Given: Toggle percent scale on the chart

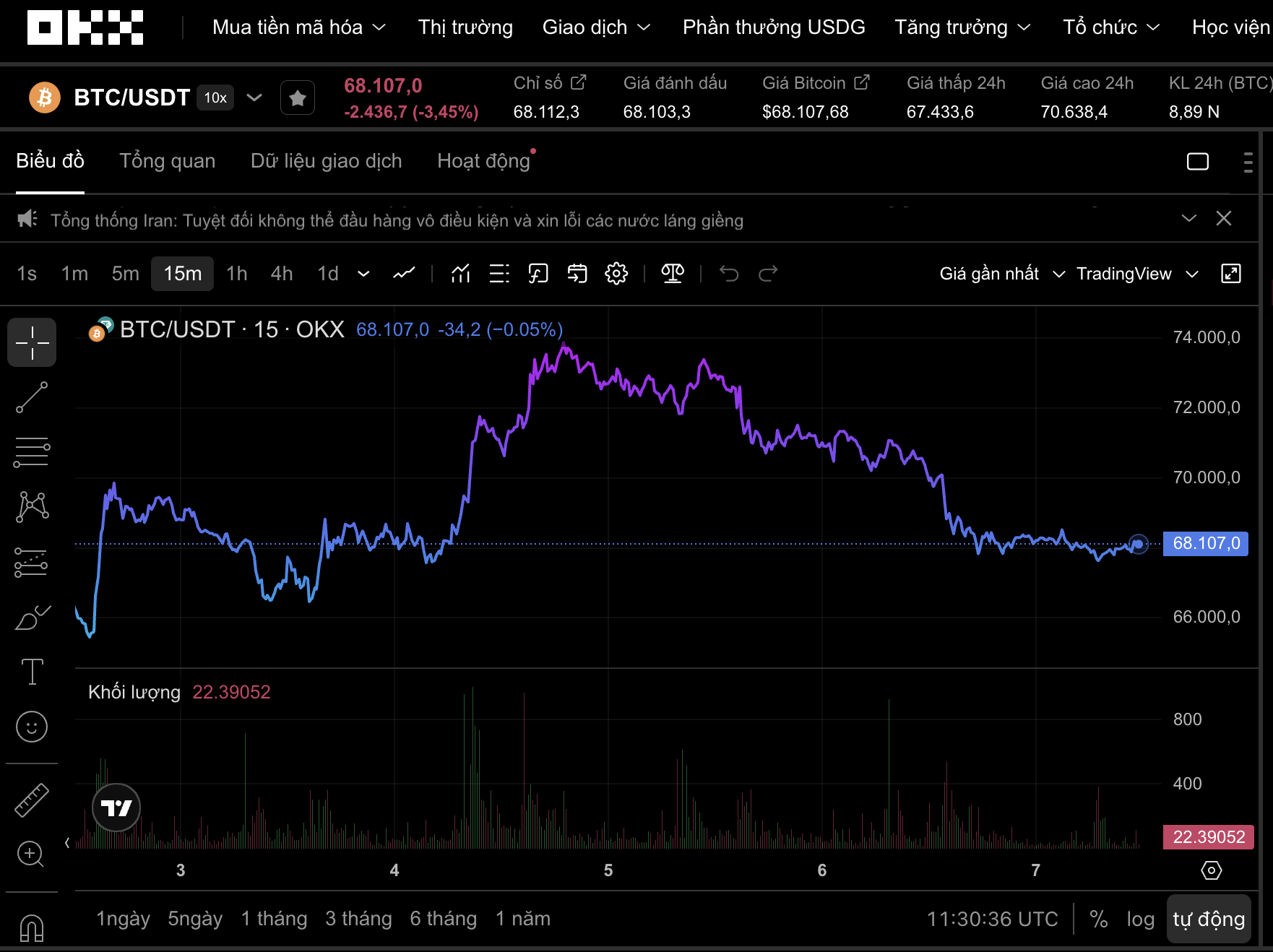Looking at the screenshot, I should [1098, 919].
